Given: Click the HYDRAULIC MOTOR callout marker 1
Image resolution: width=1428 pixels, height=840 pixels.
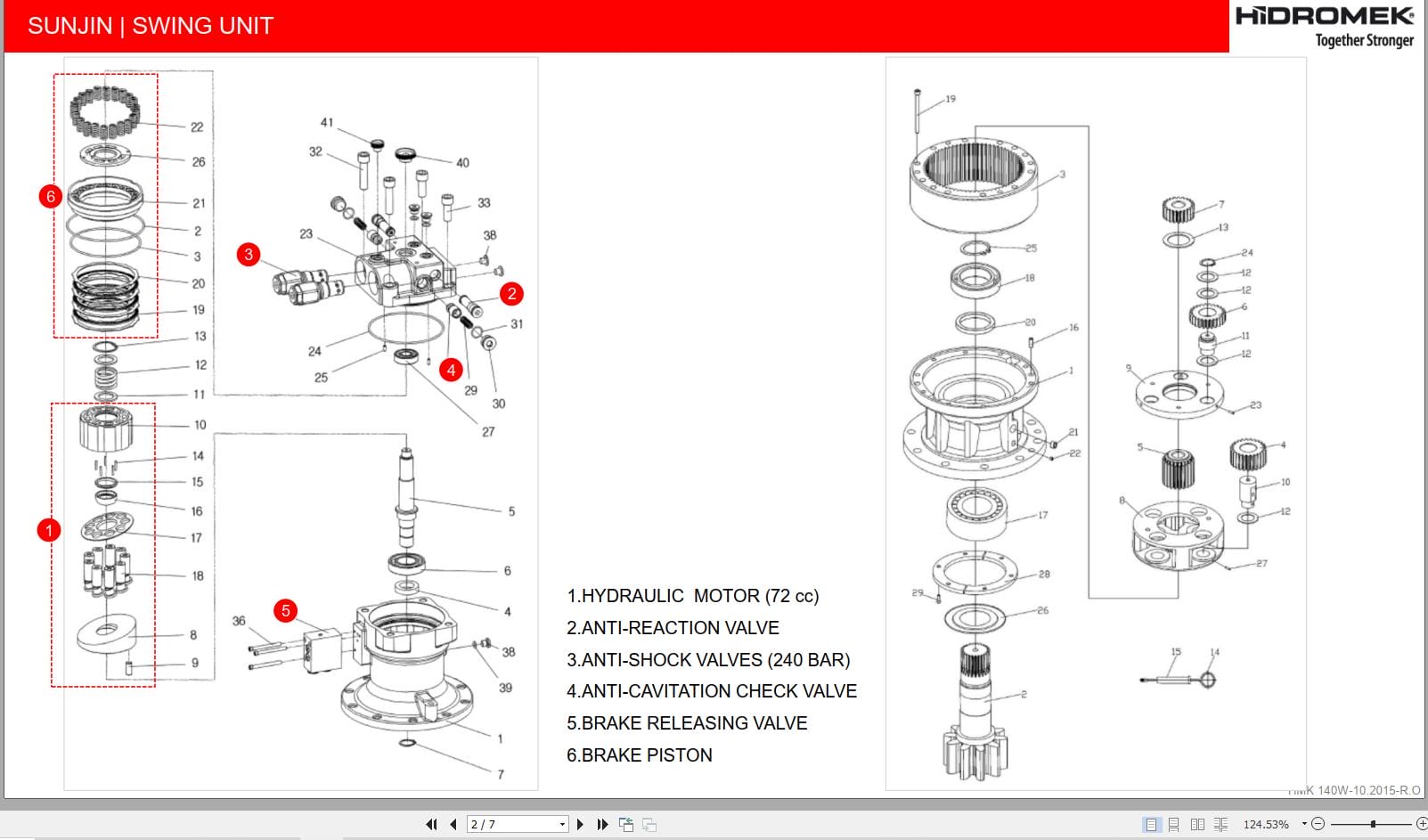Looking at the screenshot, I should pos(49,529).
